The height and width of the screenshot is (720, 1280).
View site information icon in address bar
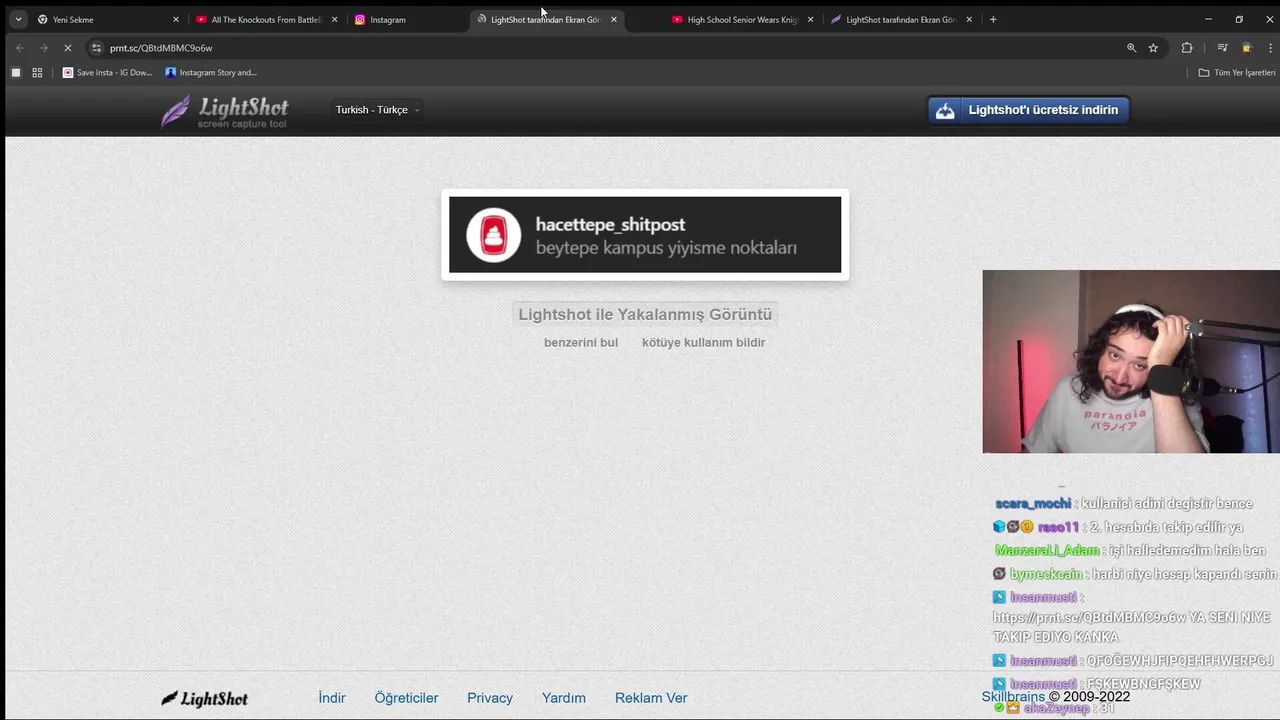[96, 48]
